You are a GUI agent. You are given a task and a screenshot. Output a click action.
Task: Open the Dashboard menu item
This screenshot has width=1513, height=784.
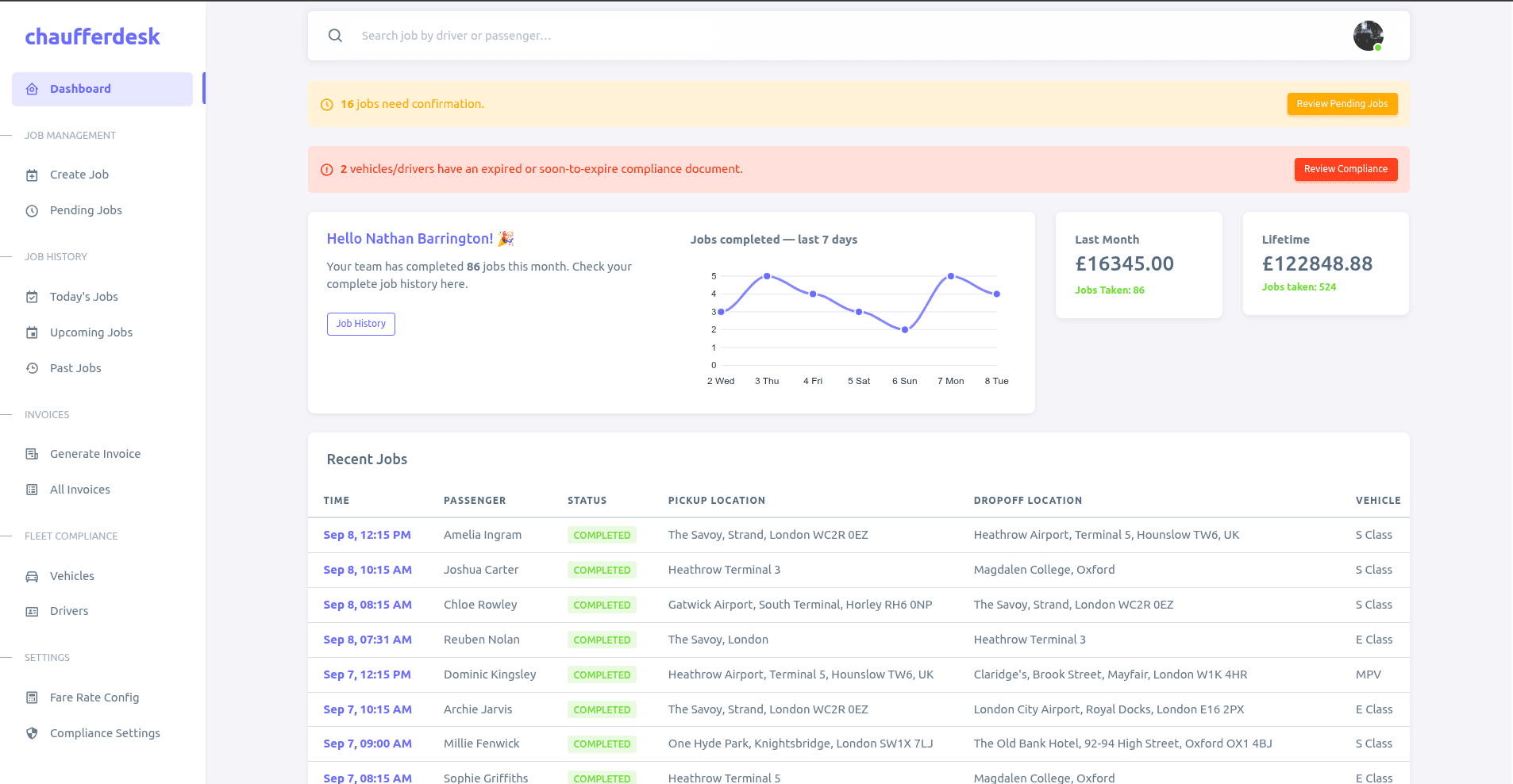tap(102, 89)
